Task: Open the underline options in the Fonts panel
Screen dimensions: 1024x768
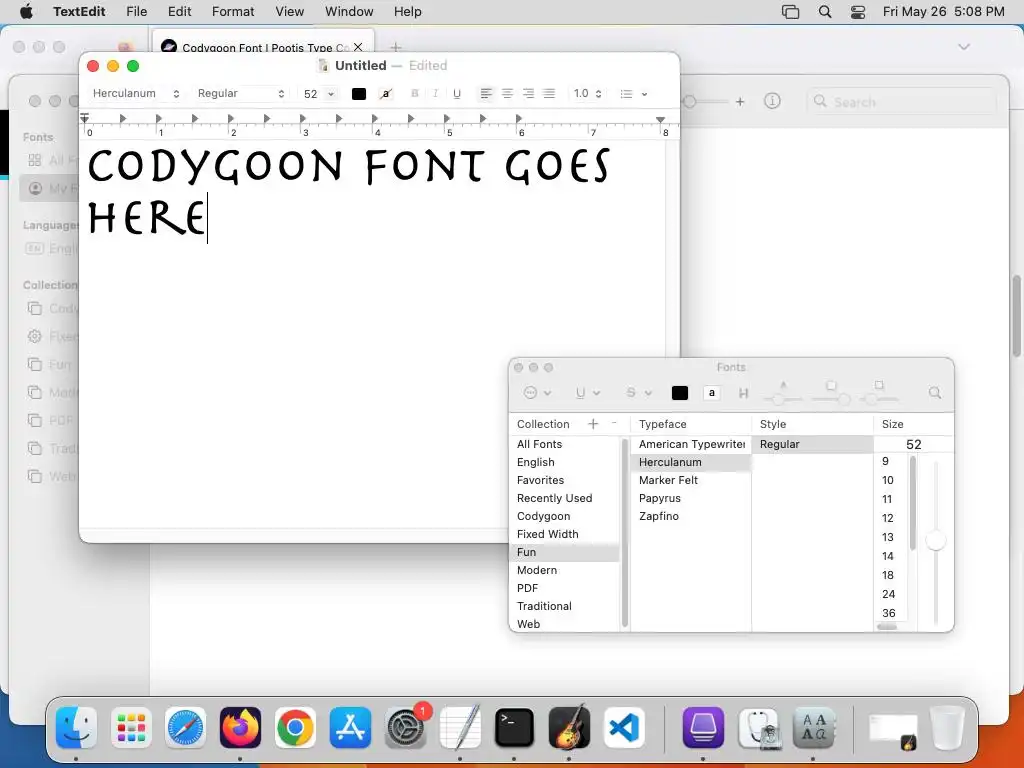Action: [x=587, y=392]
